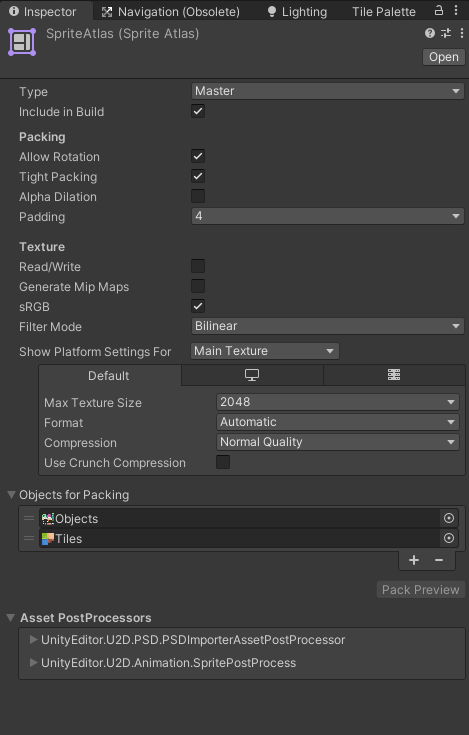Remove entry with the minus button
The height and width of the screenshot is (735, 469).
point(439,560)
